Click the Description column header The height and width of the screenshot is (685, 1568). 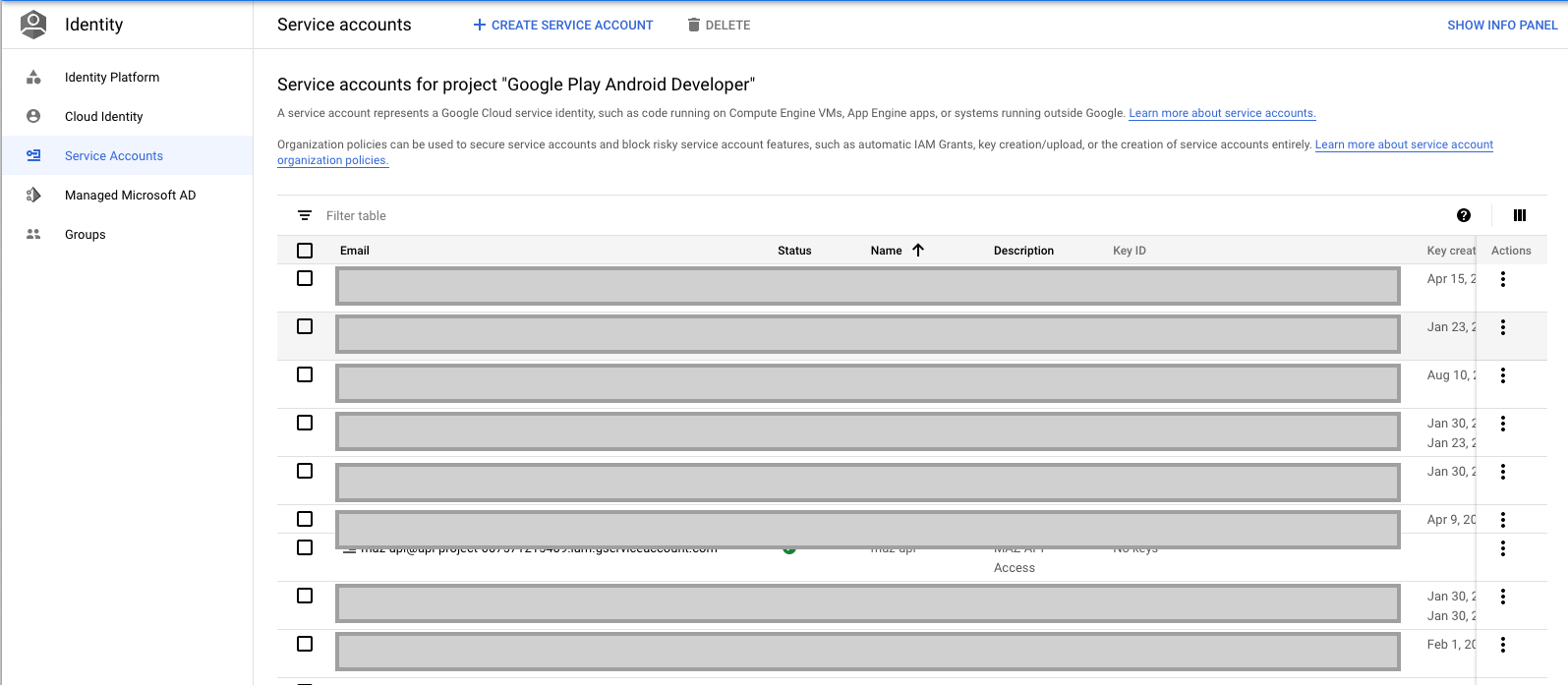tap(1023, 251)
